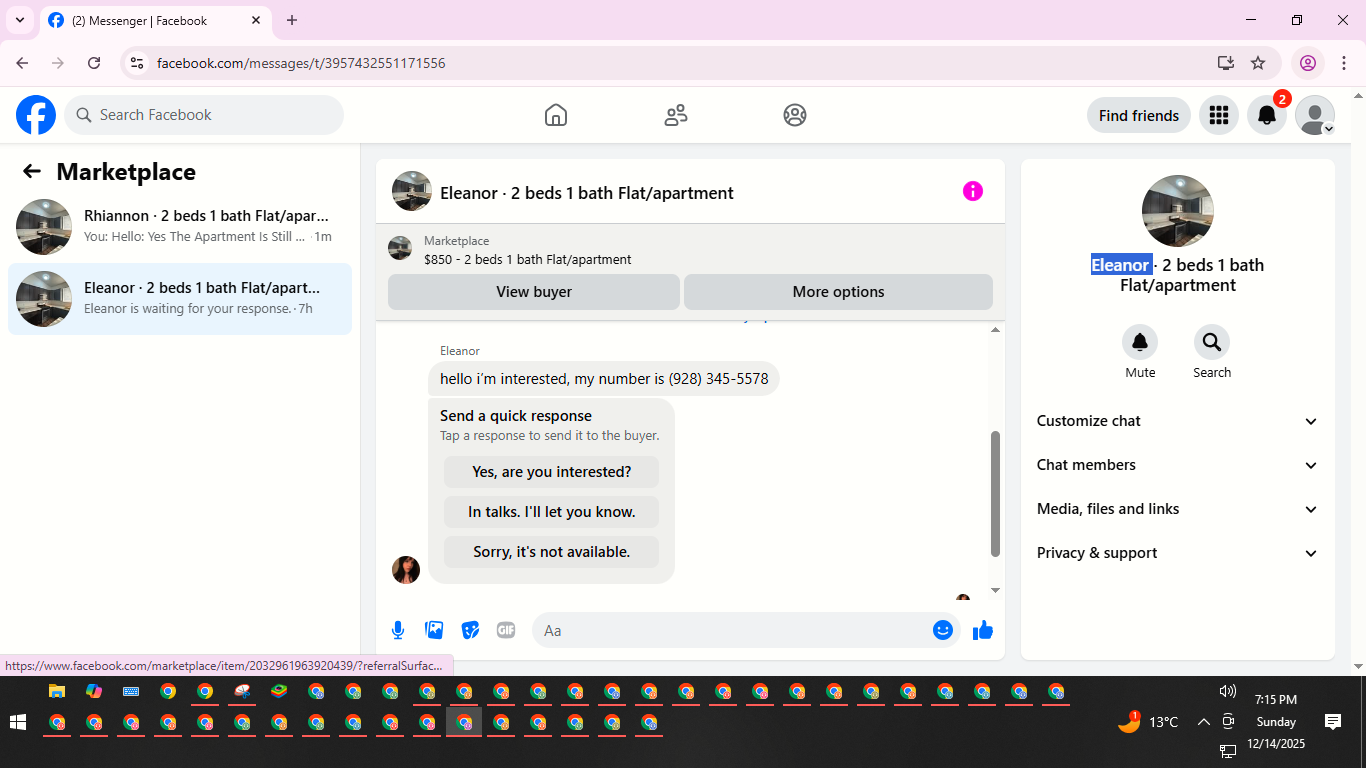Show hidden system tray icons chevron
Image resolution: width=1366 pixels, height=768 pixels.
point(1204,722)
